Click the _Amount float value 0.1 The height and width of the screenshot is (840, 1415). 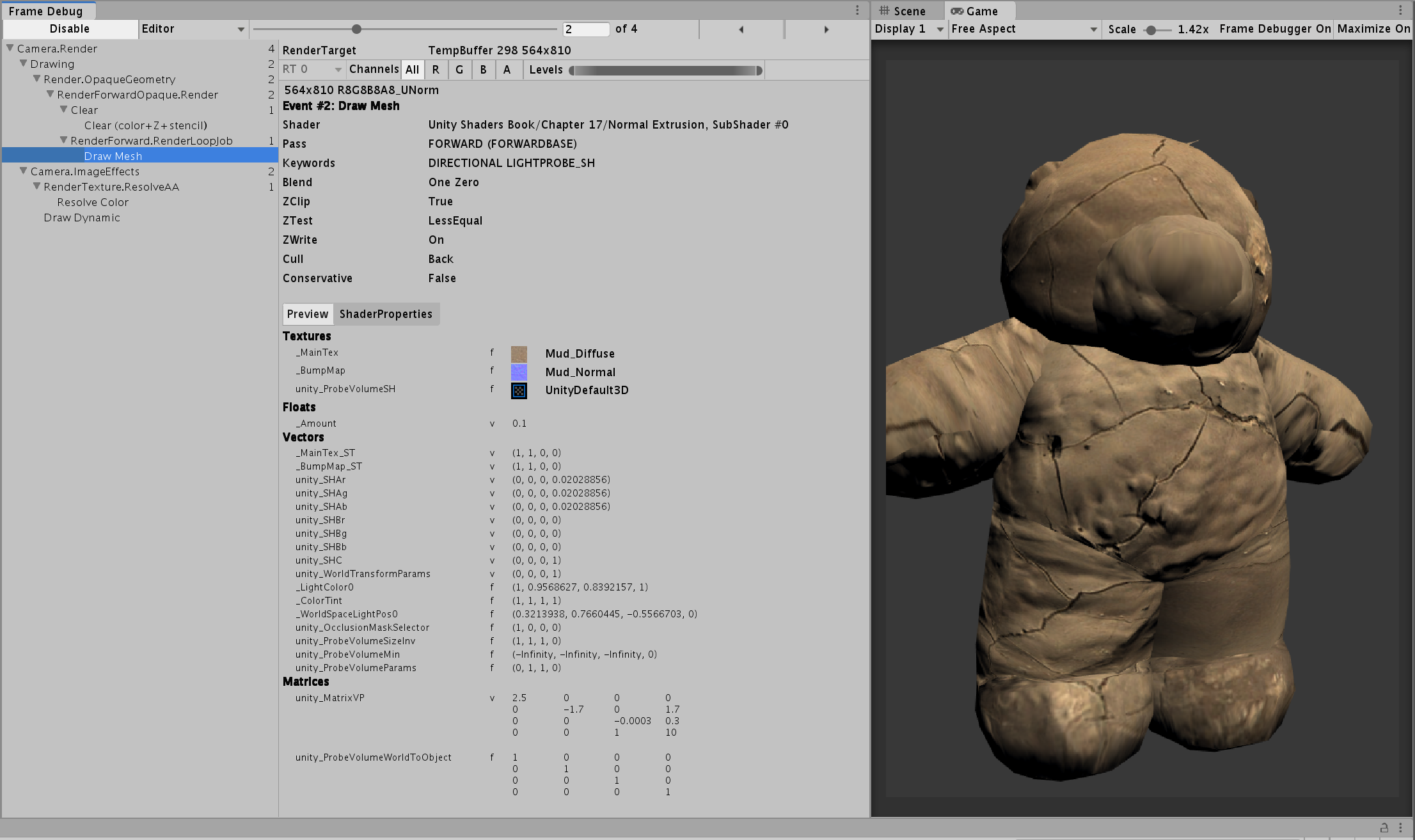519,424
